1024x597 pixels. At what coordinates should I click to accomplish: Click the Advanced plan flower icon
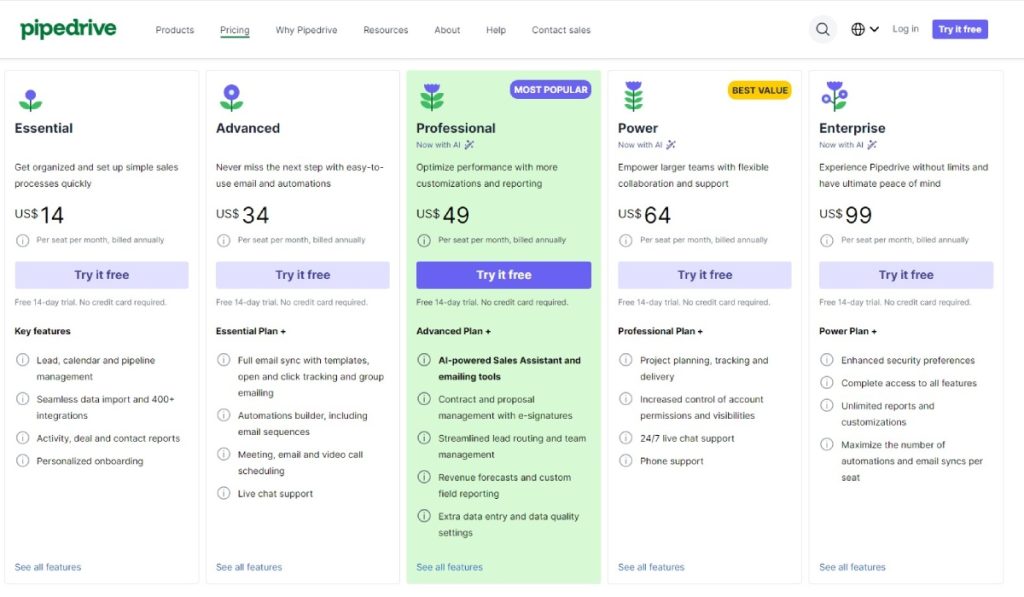coord(231,97)
